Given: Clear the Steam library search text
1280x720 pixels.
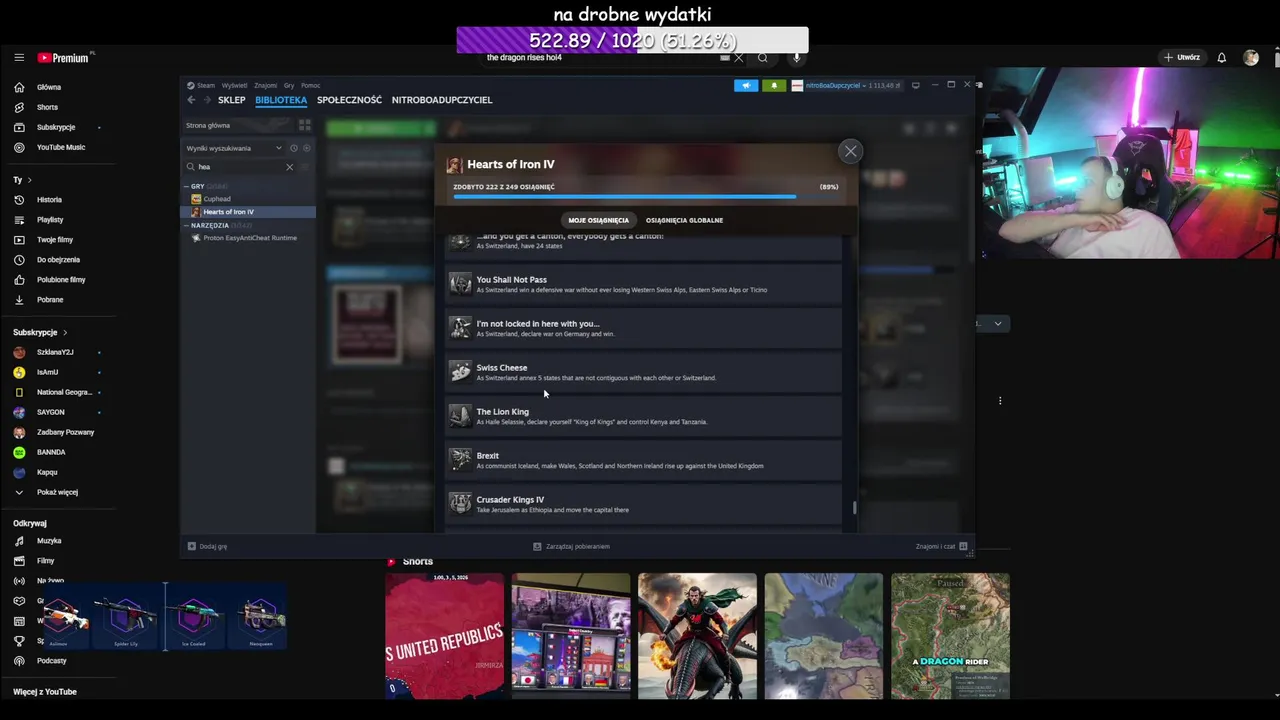Looking at the screenshot, I should click(x=290, y=167).
